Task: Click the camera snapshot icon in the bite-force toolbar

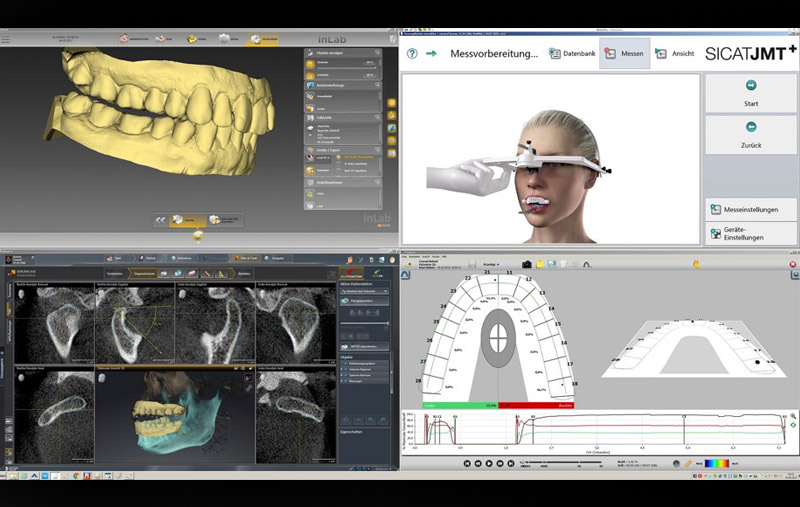Action: (x=527, y=264)
